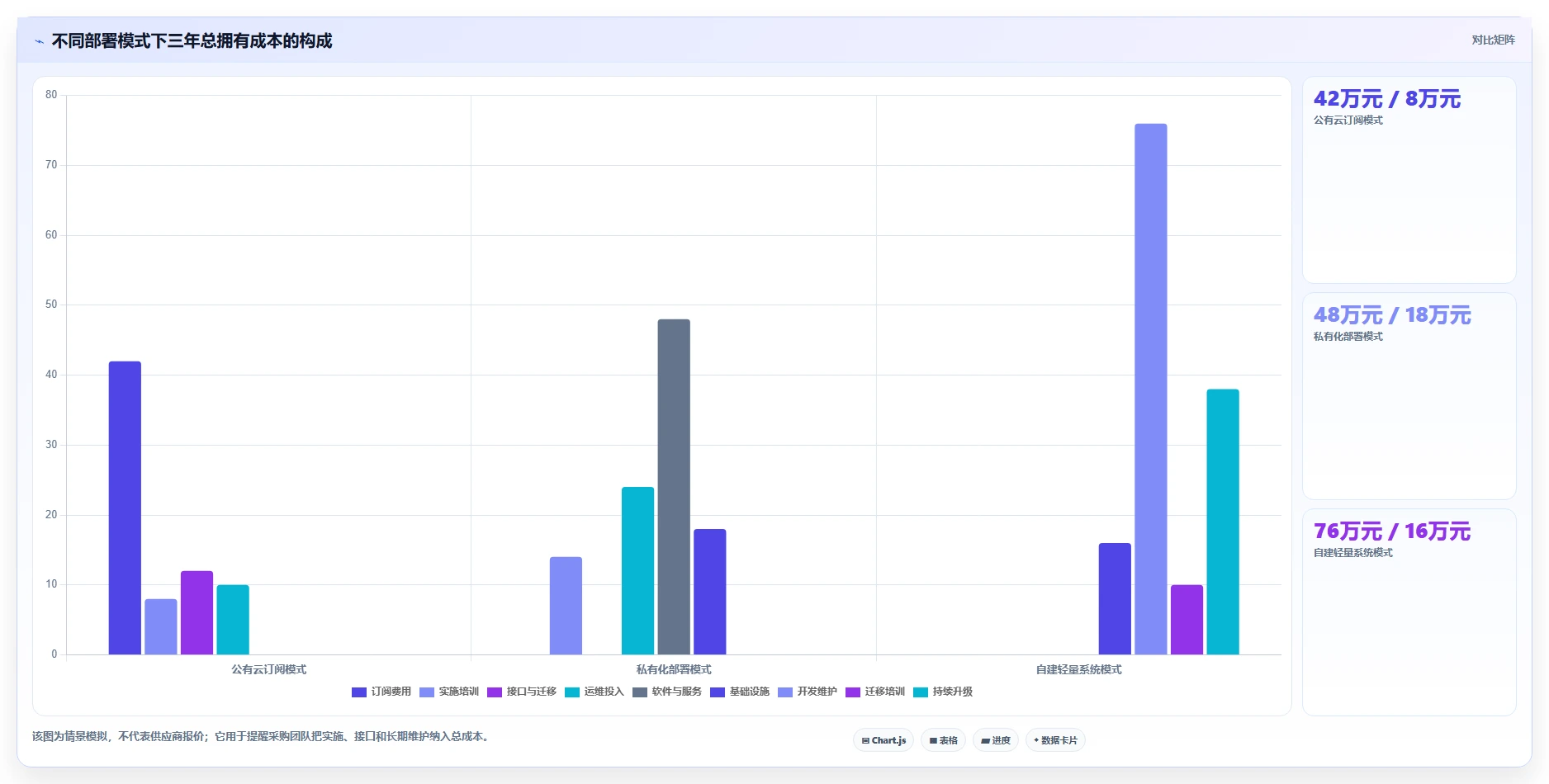The width and height of the screenshot is (1549, 784).
Task: Click the small icon before the chart title
Action: coord(40,41)
